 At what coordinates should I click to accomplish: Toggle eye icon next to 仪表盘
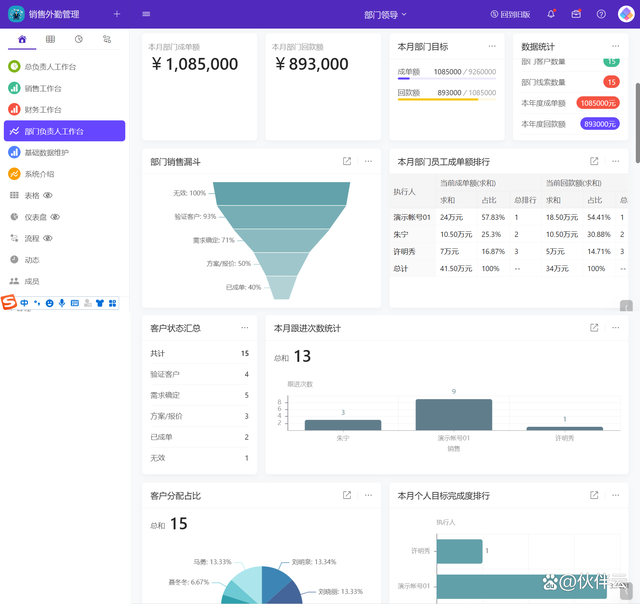[x=55, y=217]
